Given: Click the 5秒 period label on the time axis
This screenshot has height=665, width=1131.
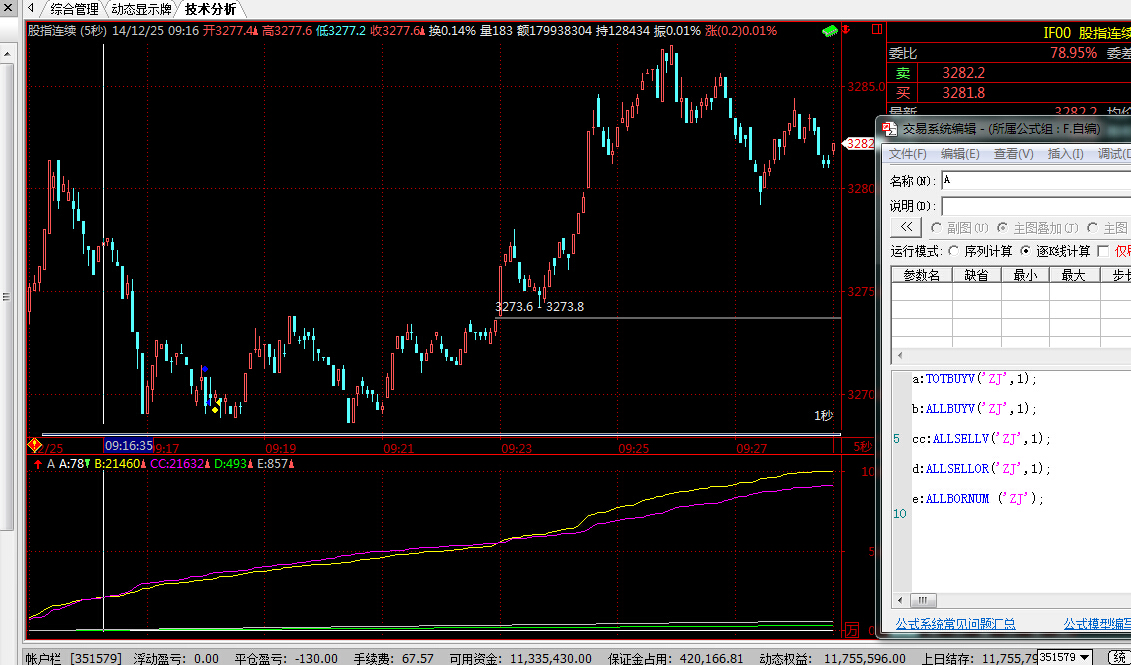Looking at the screenshot, I should pyautogui.click(x=863, y=447).
